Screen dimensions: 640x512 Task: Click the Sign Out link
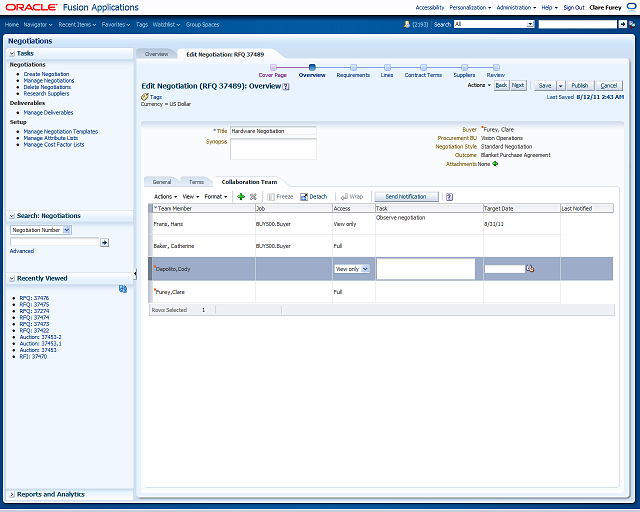pos(574,7)
